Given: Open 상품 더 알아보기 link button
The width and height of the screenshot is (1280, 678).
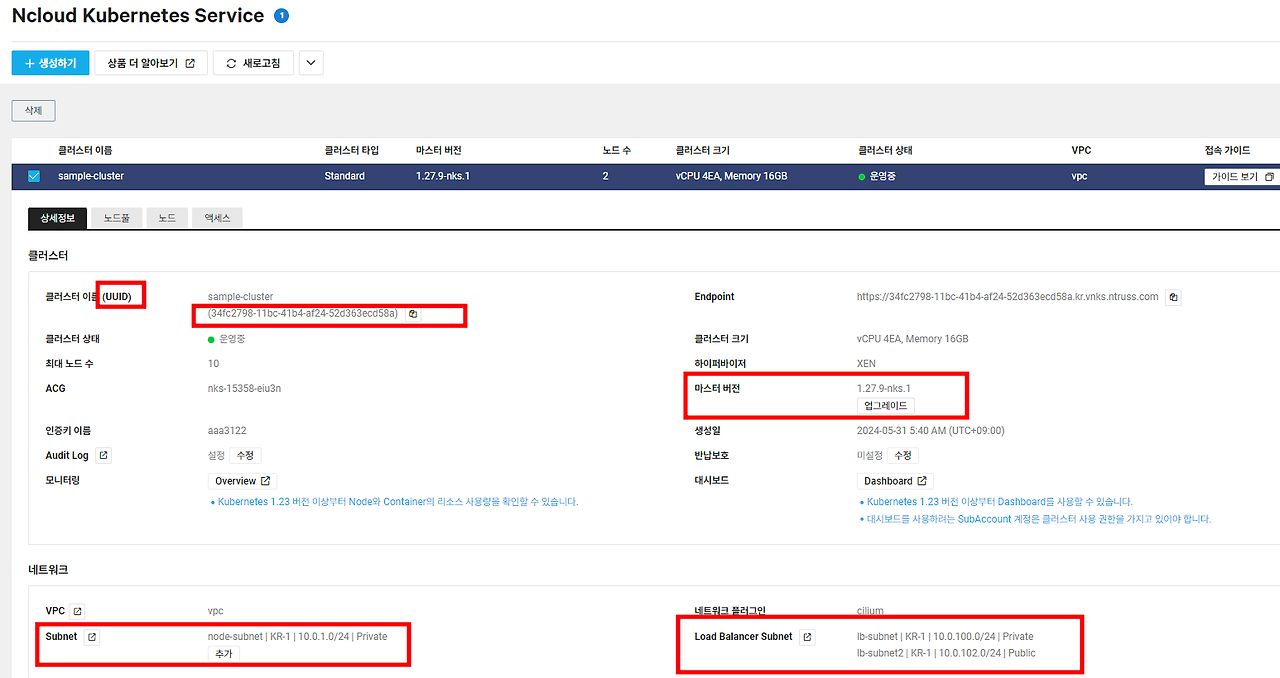Looking at the screenshot, I should (x=151, y=63).
